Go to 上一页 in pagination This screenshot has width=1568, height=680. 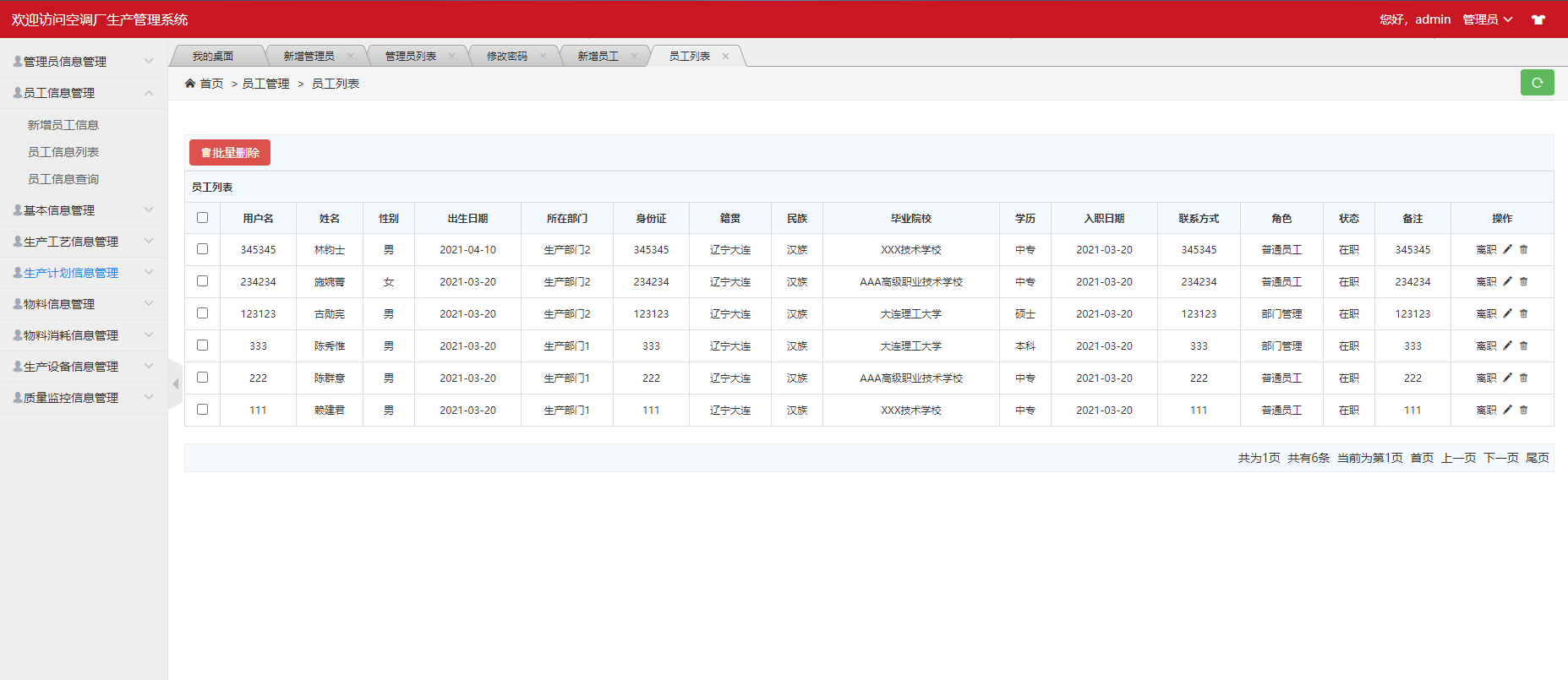click(1458, 458)
